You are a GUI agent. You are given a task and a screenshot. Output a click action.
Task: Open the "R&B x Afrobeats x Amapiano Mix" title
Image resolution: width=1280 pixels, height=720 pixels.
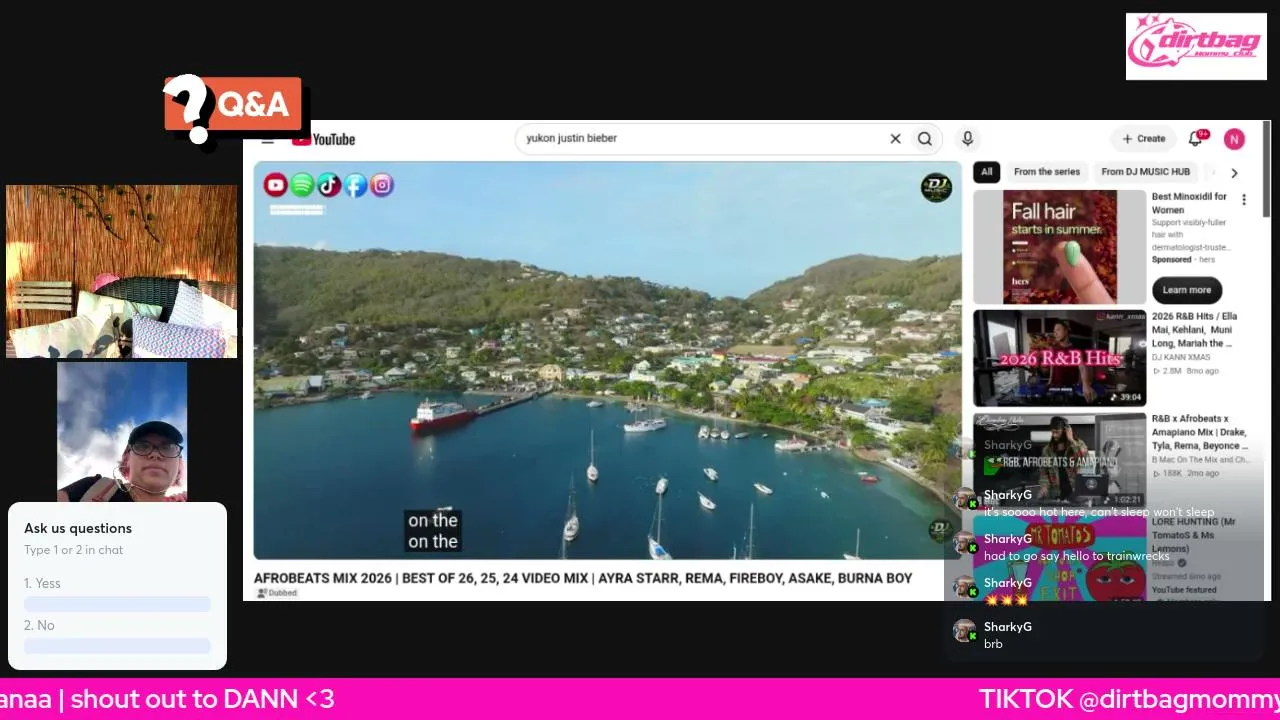coord(1200,432)
